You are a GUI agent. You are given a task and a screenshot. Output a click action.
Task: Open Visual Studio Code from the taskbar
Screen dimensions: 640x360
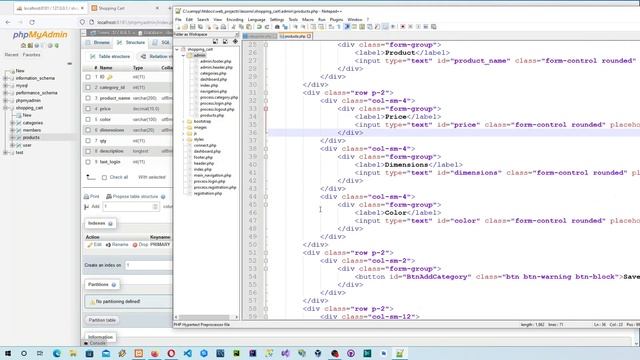coord(187,353)
